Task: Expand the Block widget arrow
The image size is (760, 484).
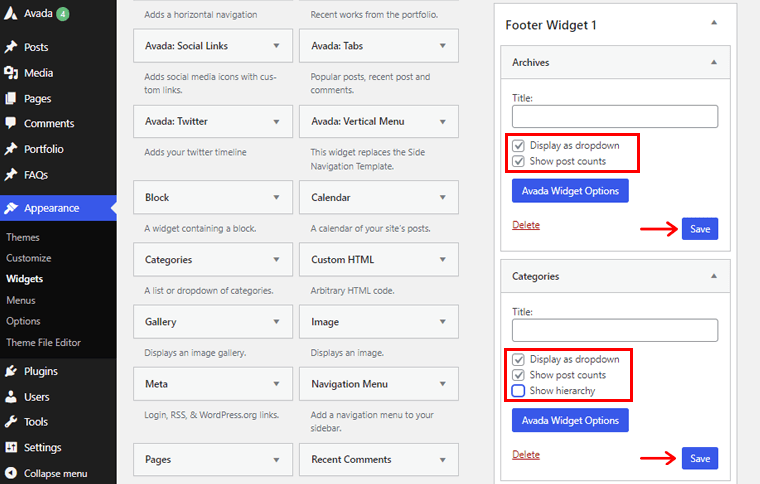Action: [276, 197]
